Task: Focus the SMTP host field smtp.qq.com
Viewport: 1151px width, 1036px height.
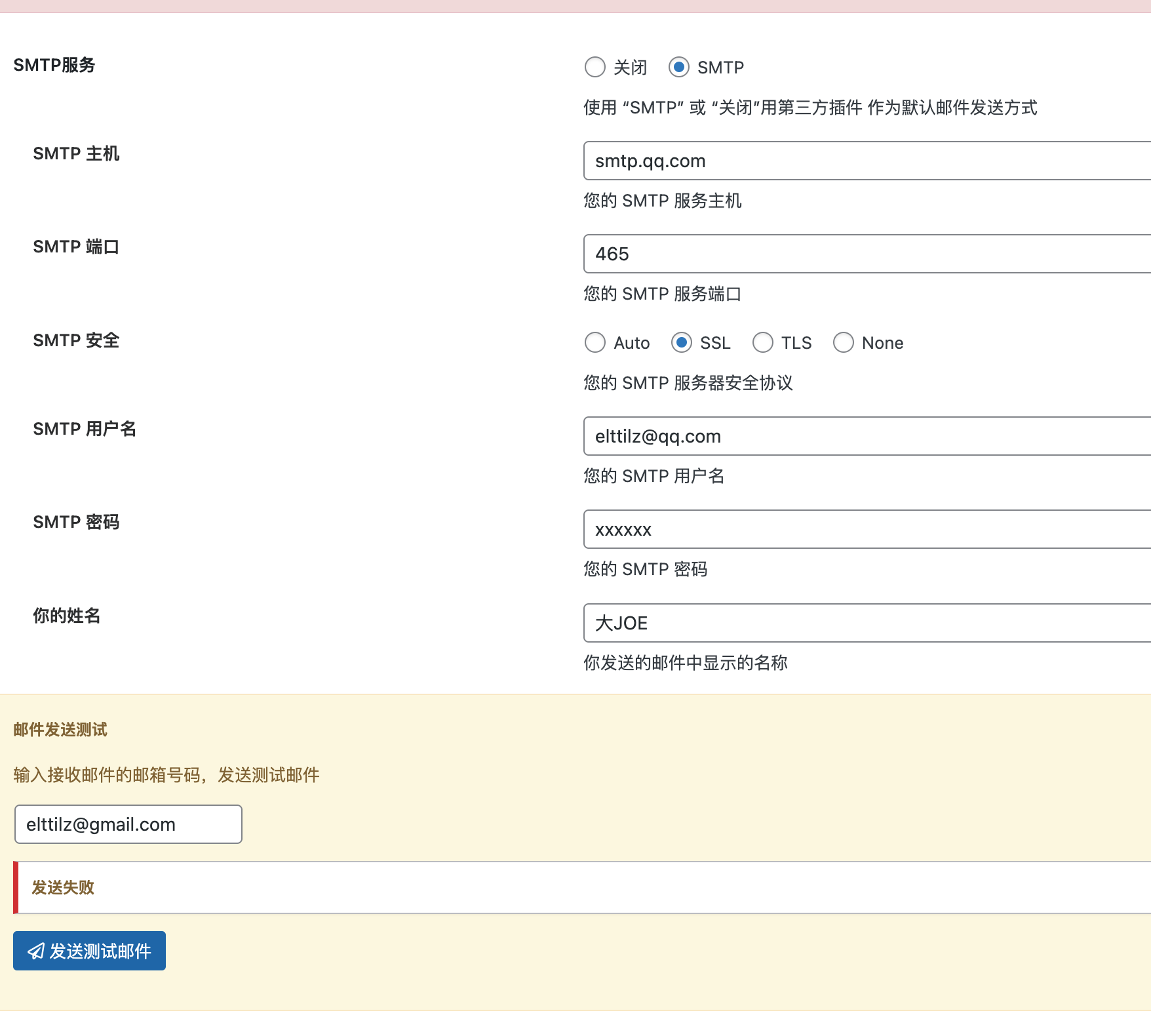Action: (865, 161)
